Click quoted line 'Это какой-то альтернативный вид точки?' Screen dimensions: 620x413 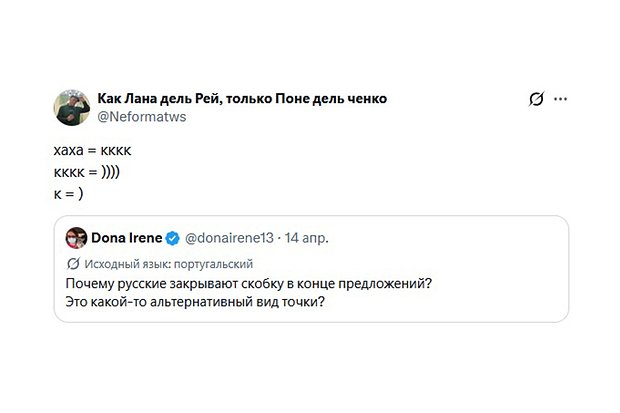[x=195, y=304]
